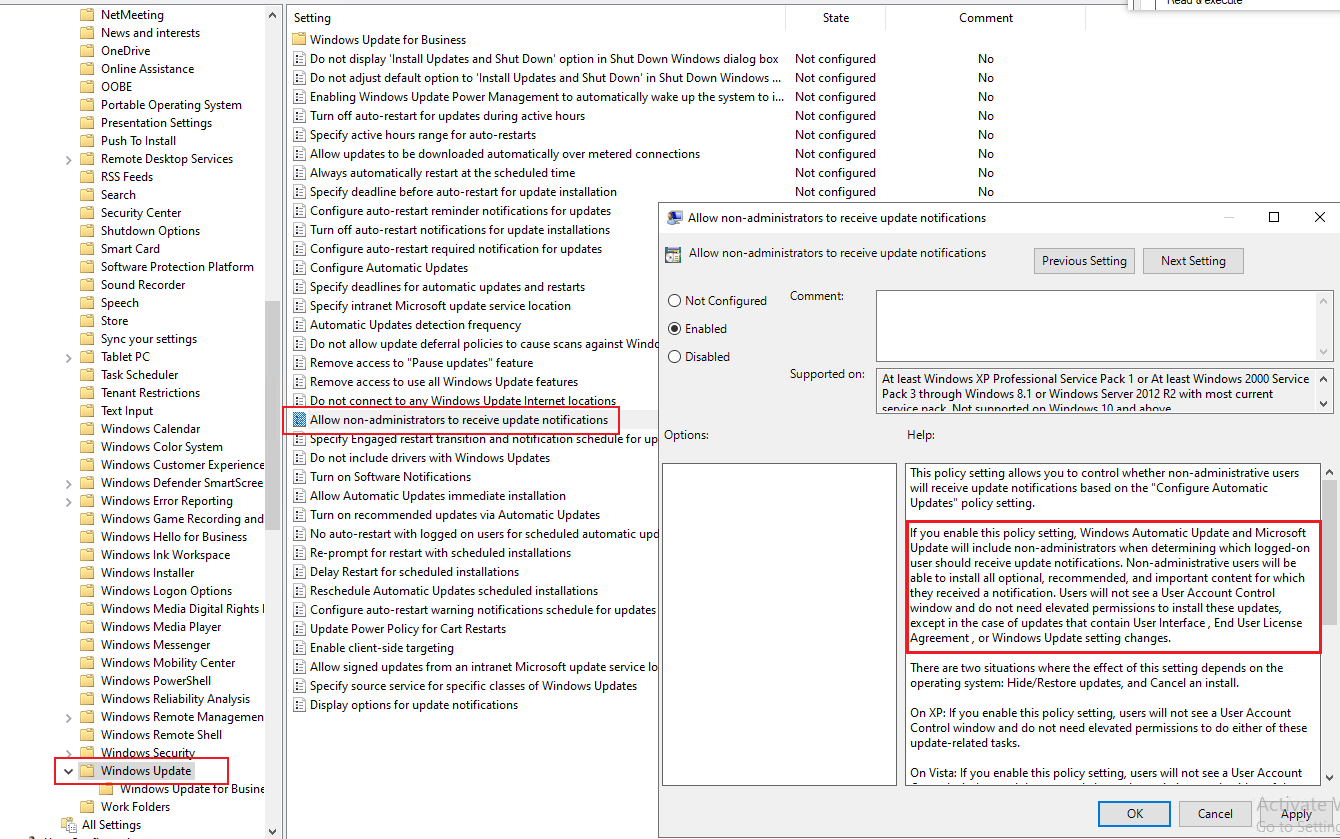Click policy icon for Update Power Policy for Cart Restarts
Image resolution: width=1340 pixels, height=839 pixels.
299,629
